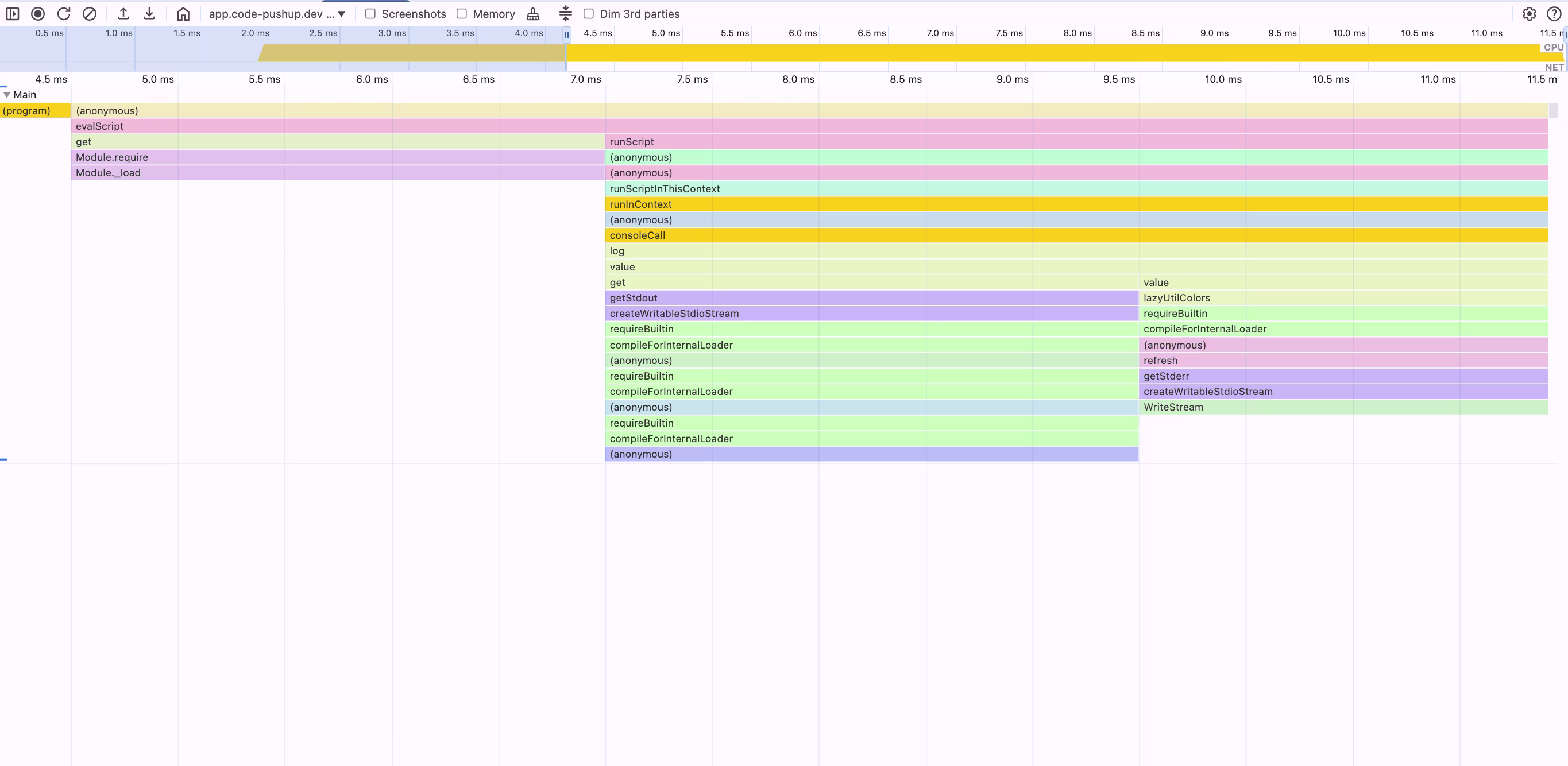Viewport: 1568px width, 766px height.
Task: Click the overview range handle at 4.2 ms
Action: coord(567,34)
